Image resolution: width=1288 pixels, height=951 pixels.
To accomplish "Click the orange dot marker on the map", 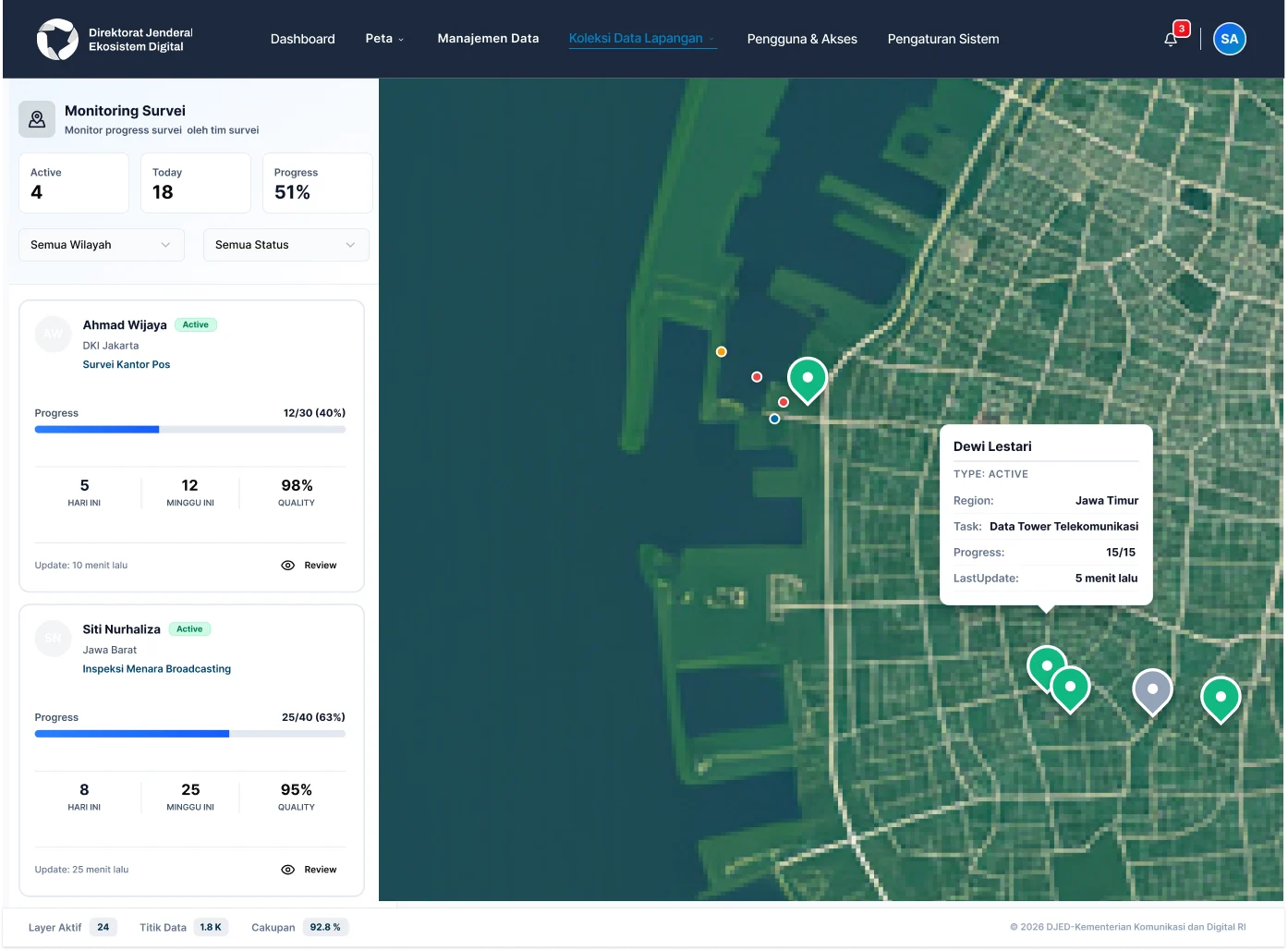I will [722, 352].
